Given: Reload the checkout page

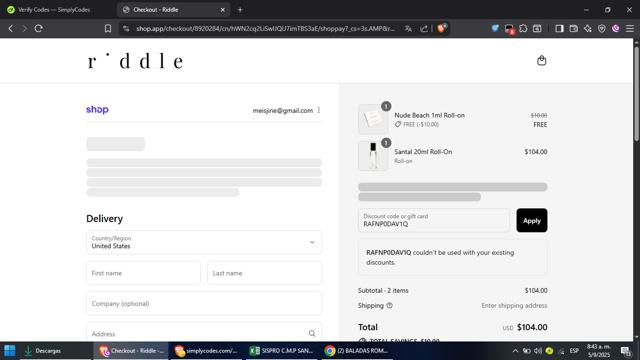Looking at the screenshot, I should [x=39, y=29].
